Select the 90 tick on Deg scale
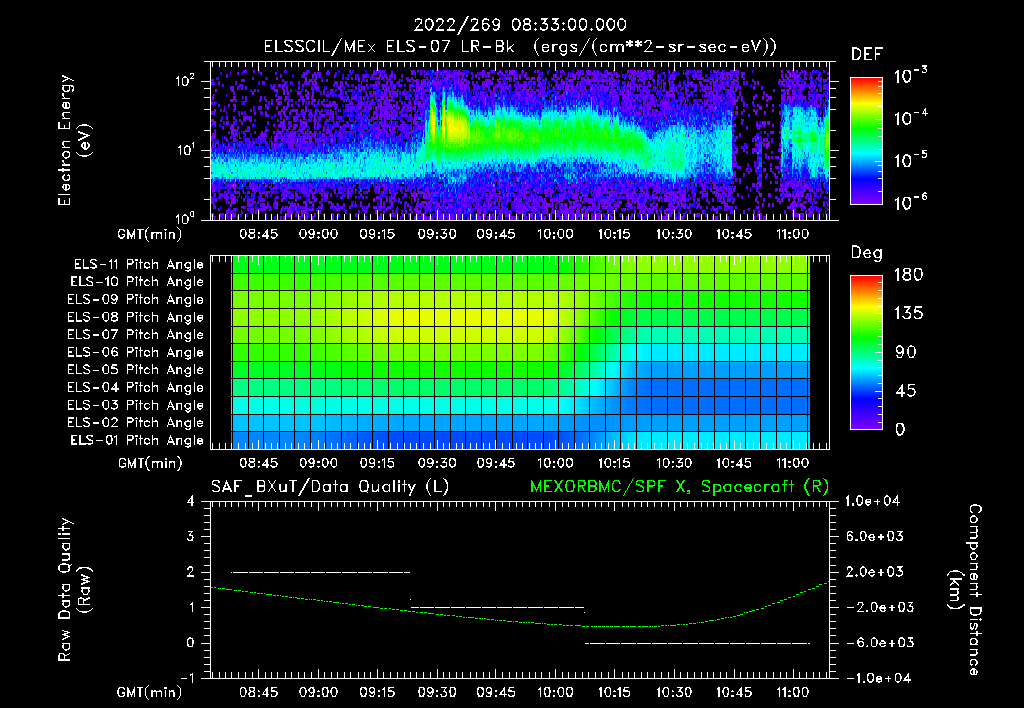 (906, 353)
